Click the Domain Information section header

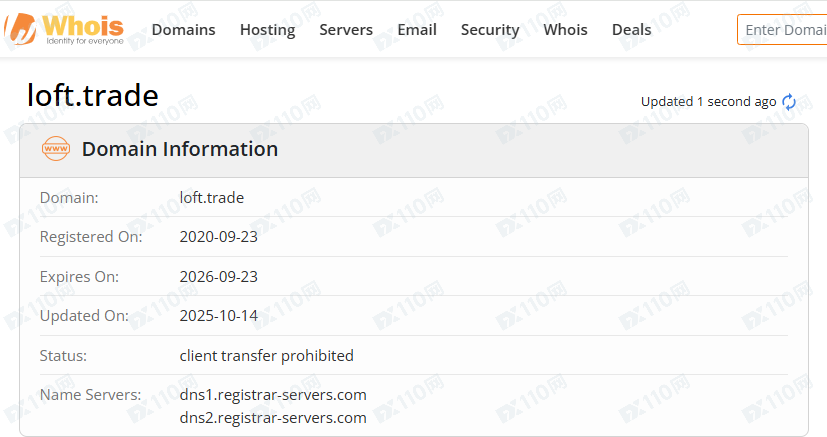[180, 150]
